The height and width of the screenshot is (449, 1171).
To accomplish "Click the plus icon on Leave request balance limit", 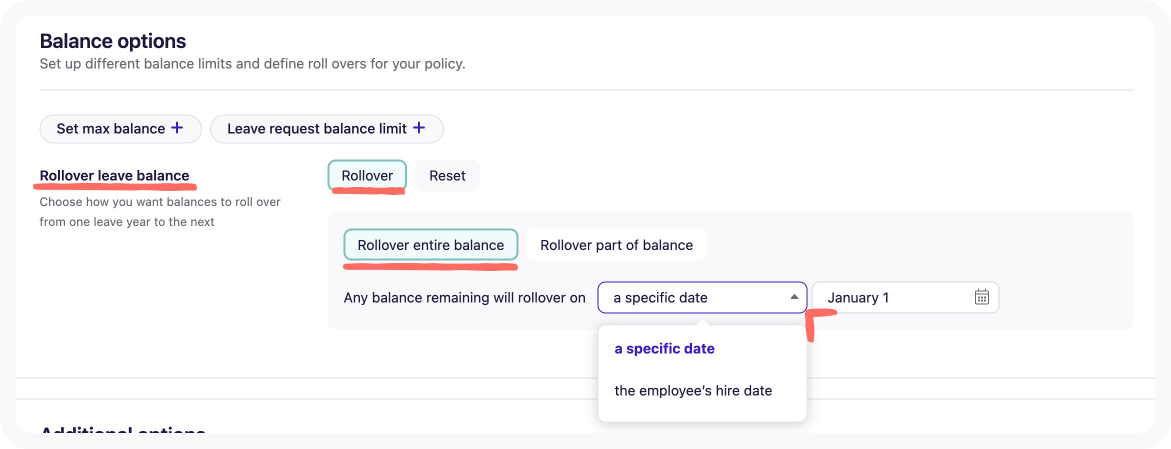I will click(419, 128).
